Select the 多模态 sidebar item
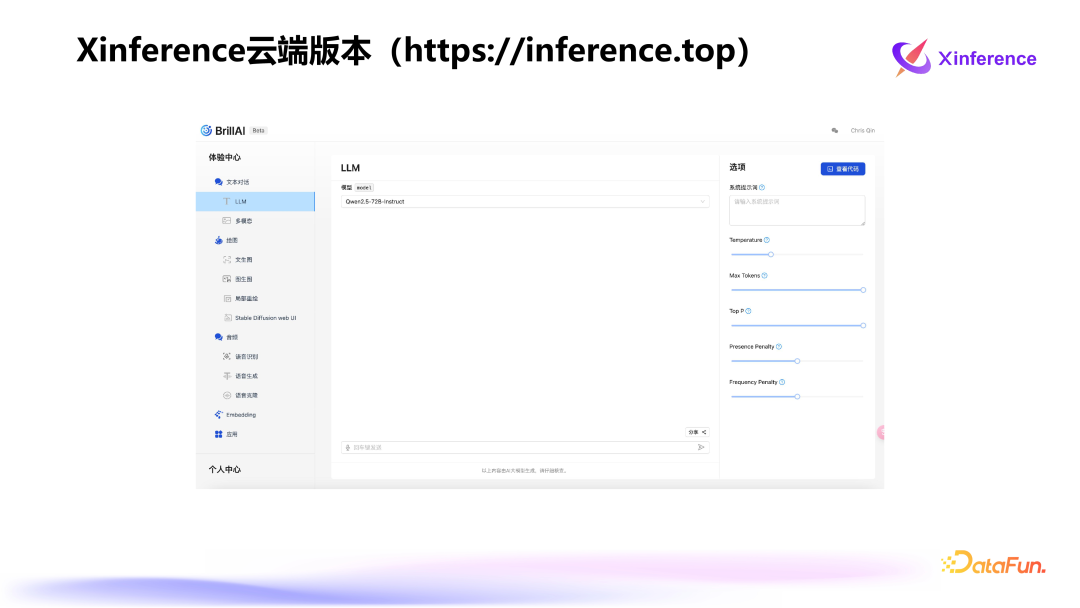Image resolution: width=1080 pixels, height=608 pixels. pos(243,221)
